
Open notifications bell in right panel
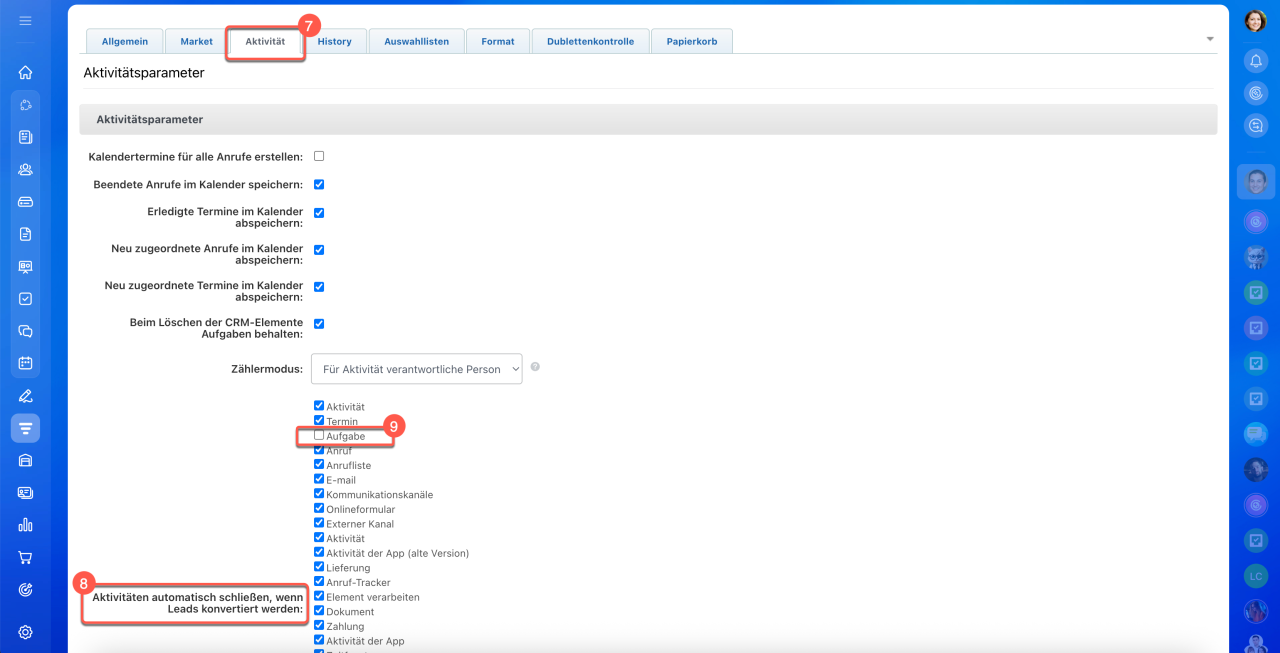pyautogui.click(x=1256, y=61)
